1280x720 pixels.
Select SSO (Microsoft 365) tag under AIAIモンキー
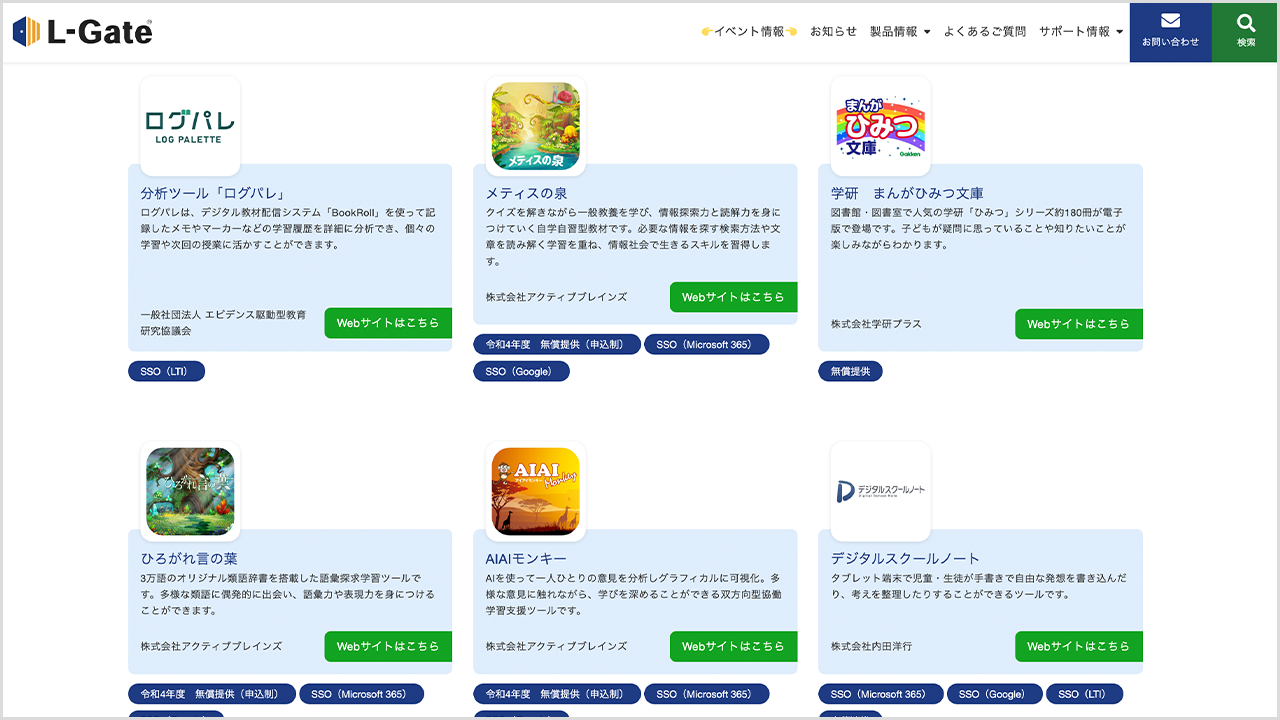pos(706,694)
